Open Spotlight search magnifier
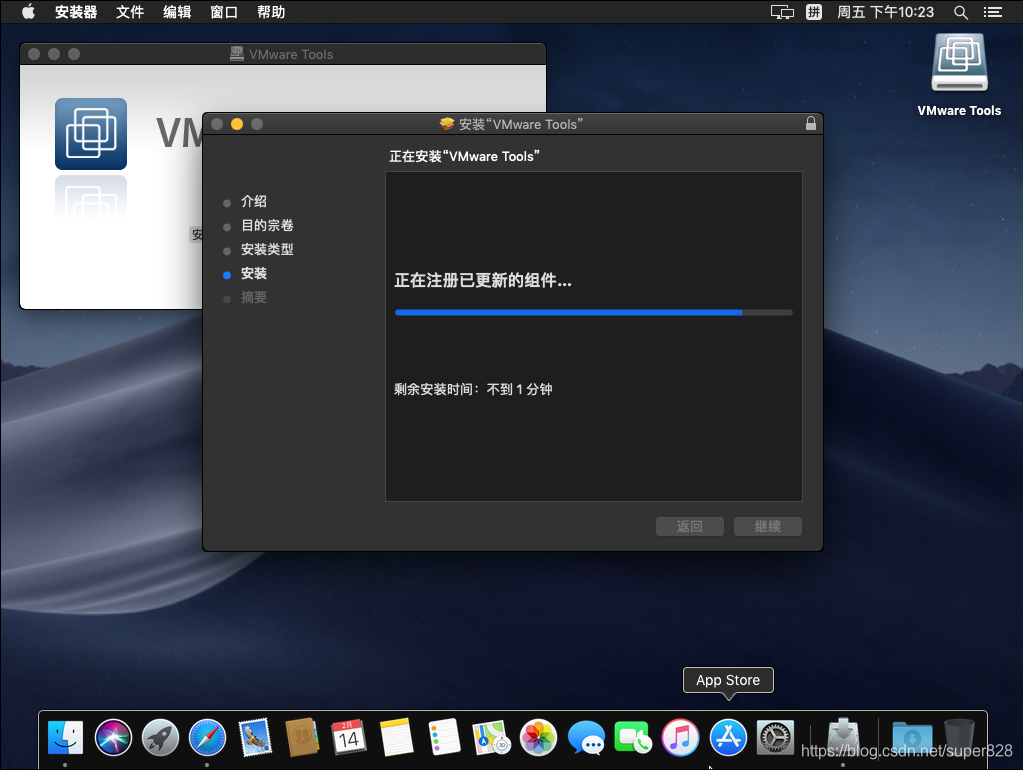This screenshot has height=770, width=1023. coord(960,12)
